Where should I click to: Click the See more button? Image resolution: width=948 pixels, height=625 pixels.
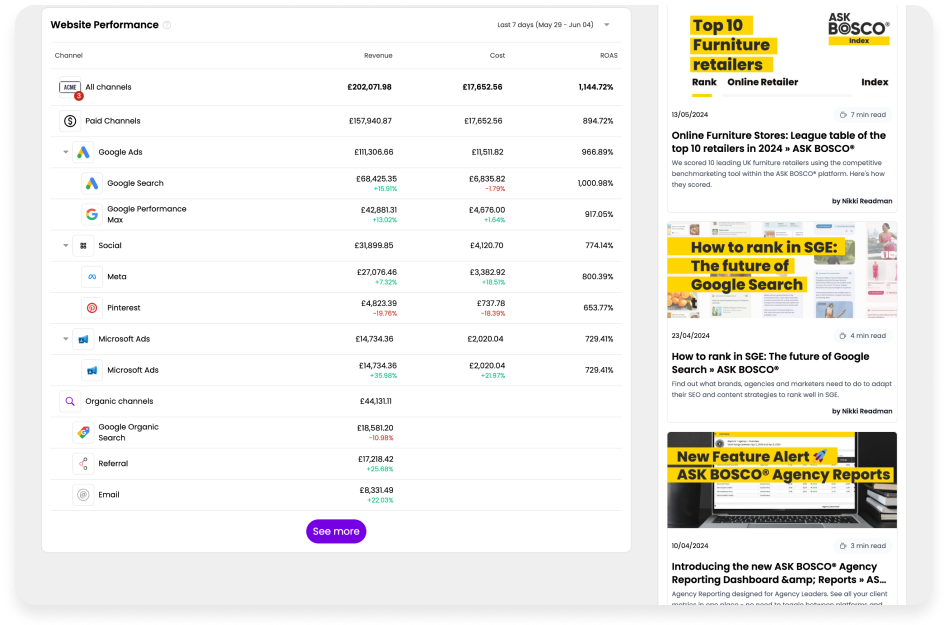(x=336, y=531)
